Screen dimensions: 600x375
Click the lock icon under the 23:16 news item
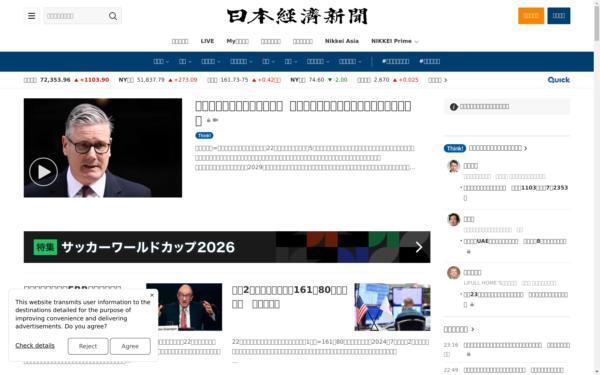click(468, 354)
